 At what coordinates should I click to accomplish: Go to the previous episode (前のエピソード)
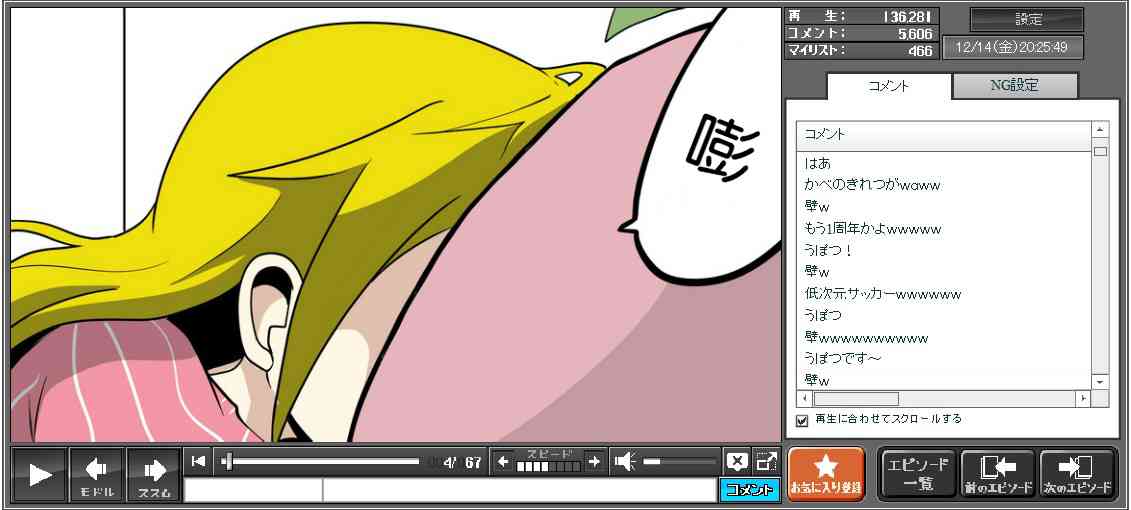pos(997,474)
